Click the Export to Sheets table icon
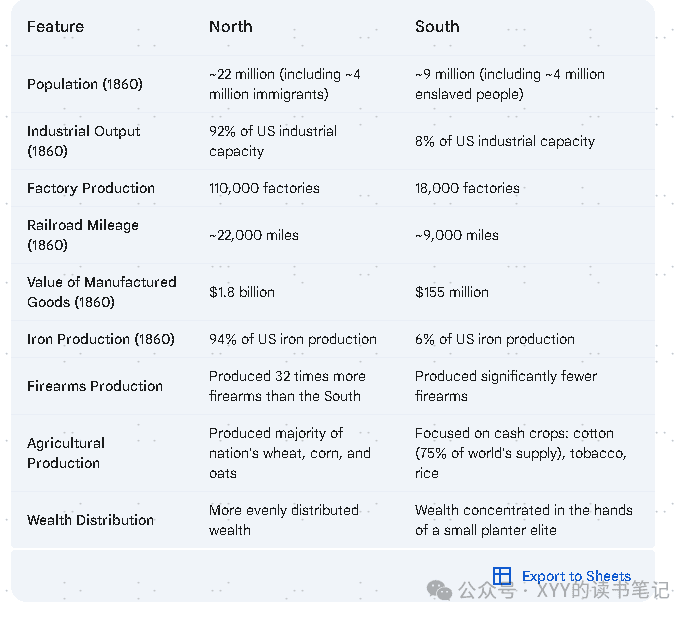Image resolution: width=692 pixels, height=618 pixels. 502,576
